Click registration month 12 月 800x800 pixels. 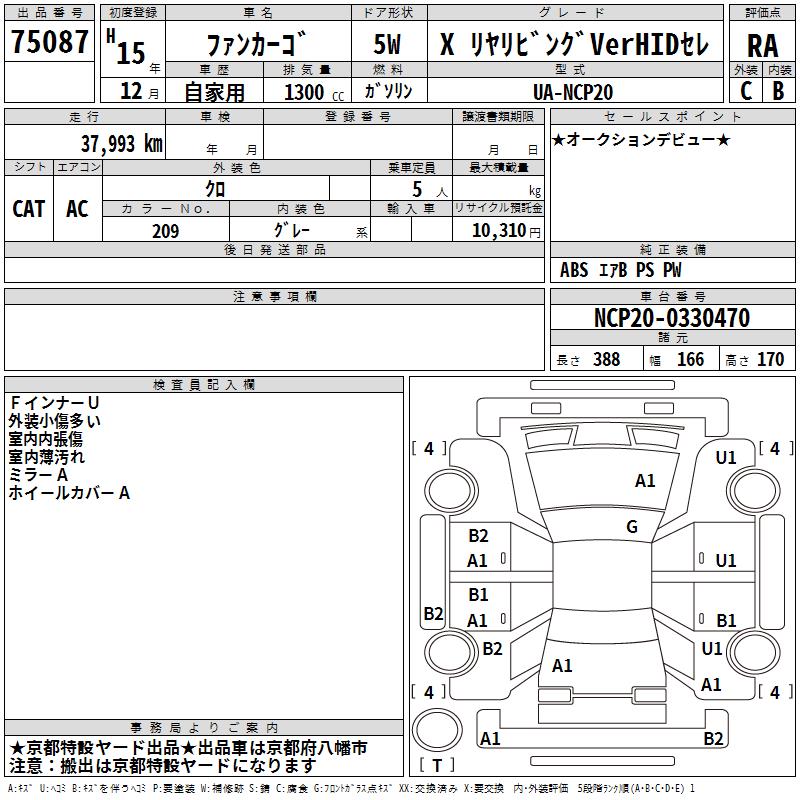tap(139, 91)
